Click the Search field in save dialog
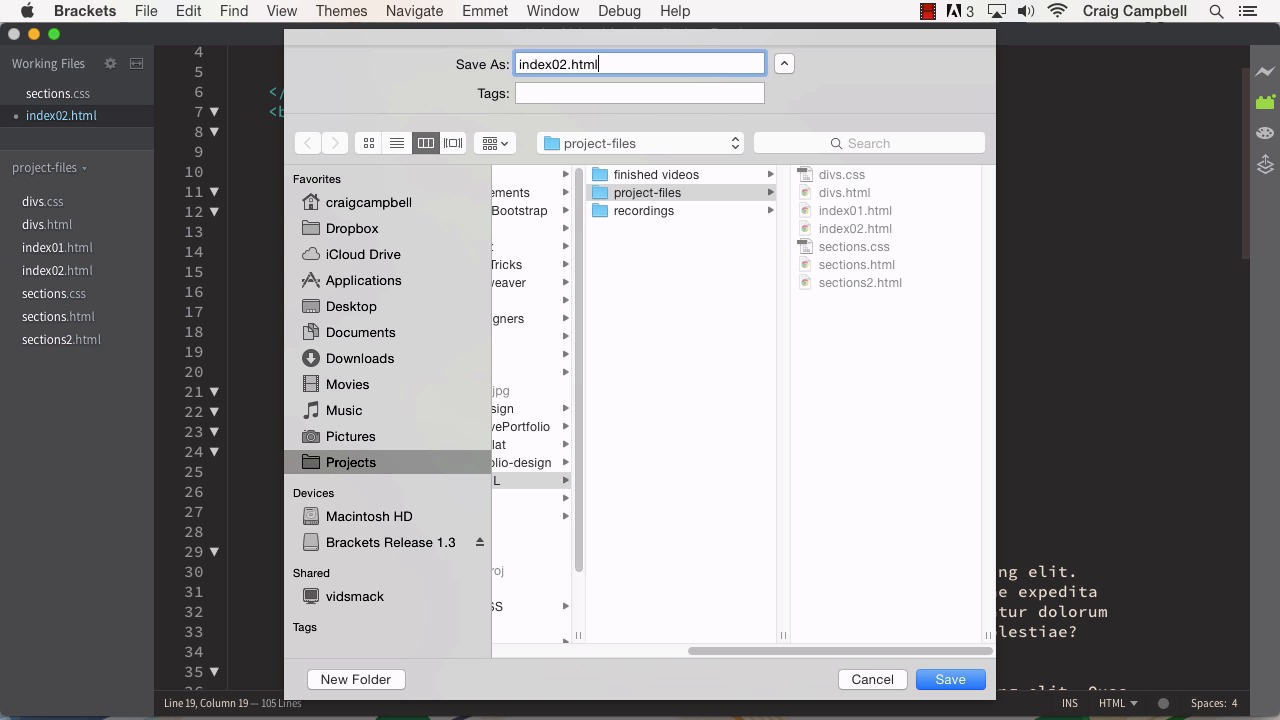This screenshot has height=720, width=1280. [x=869, y=143]
